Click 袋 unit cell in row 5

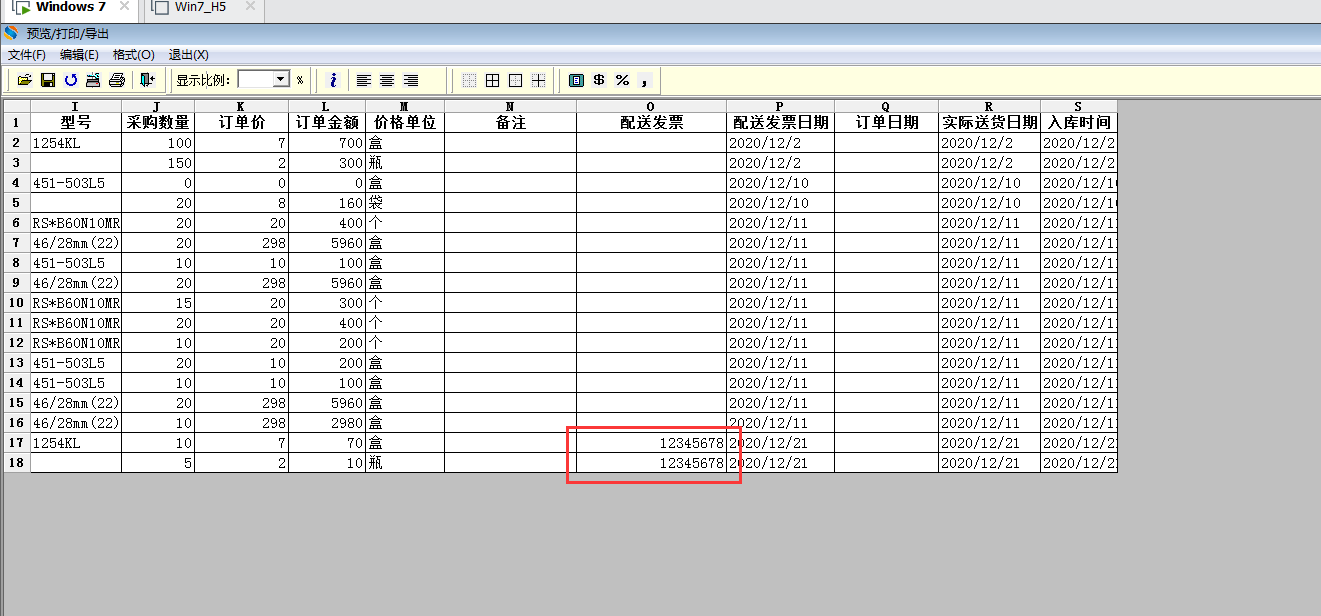404,203
